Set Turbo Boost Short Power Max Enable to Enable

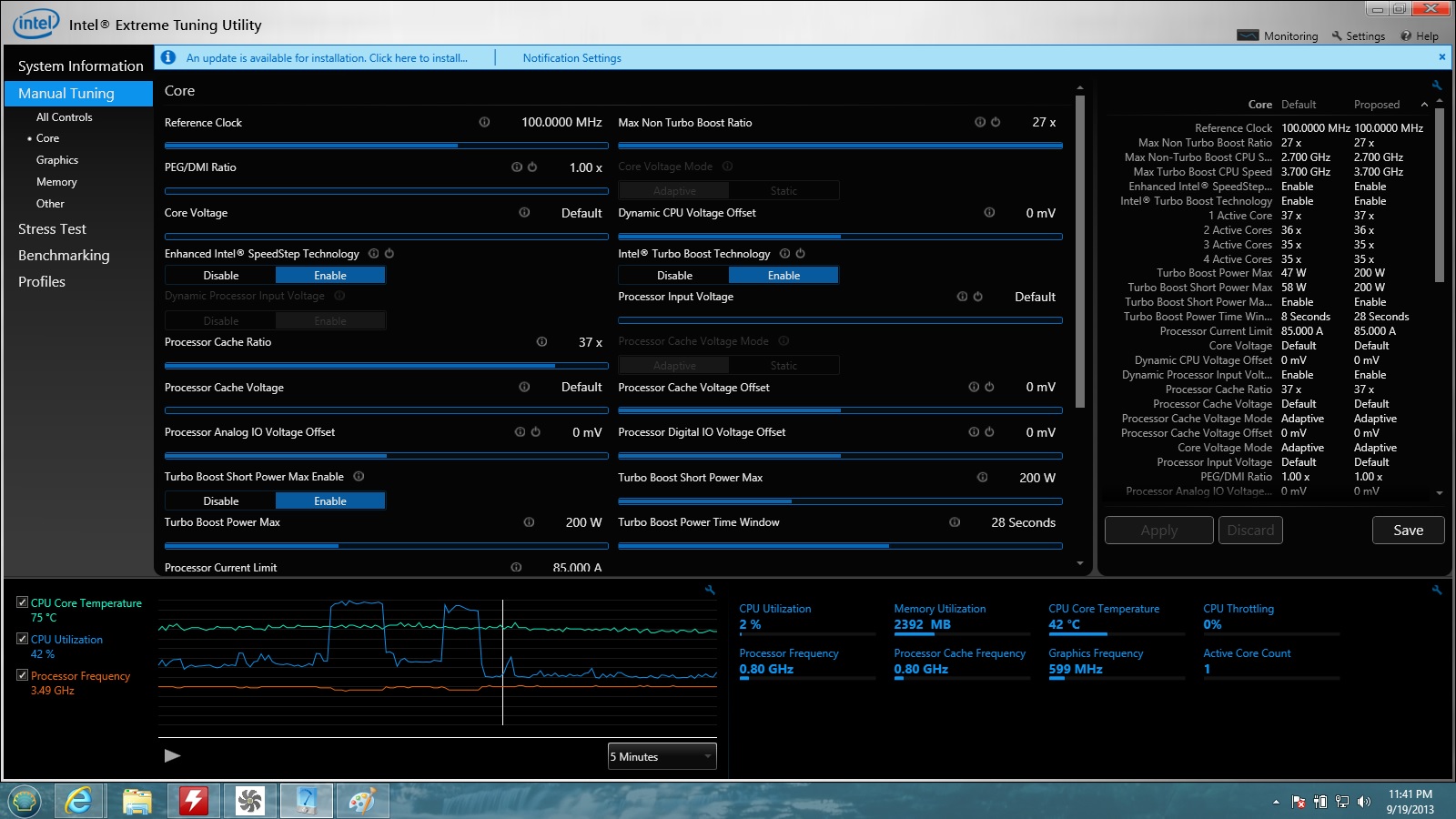[330, 500]
